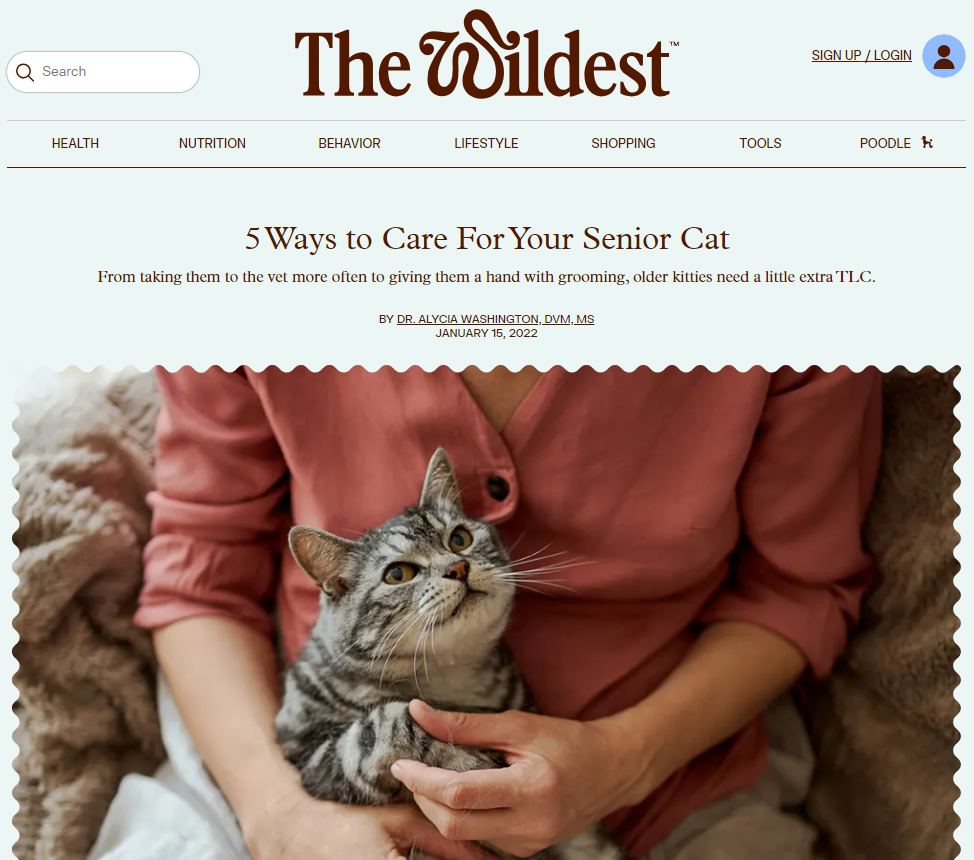The height and width of the screenshot is (860, 974).
Task: Click The Wildest logo
Action: pos(486,55)
